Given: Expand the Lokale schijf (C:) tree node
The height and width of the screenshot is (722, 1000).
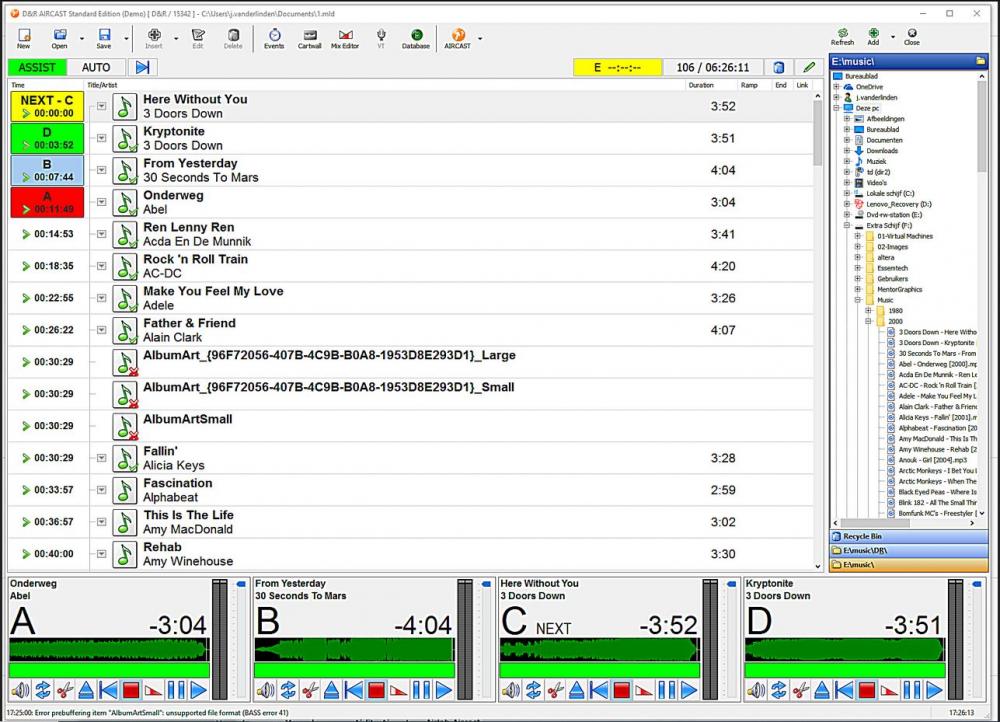Looking at the screenshot, I should [847, 193].
